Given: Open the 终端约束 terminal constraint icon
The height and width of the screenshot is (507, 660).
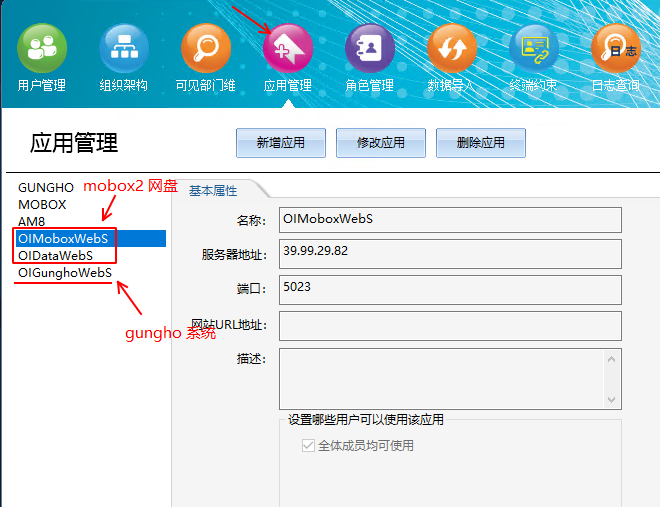Looking at the screenshot, I should coord(534,48).
